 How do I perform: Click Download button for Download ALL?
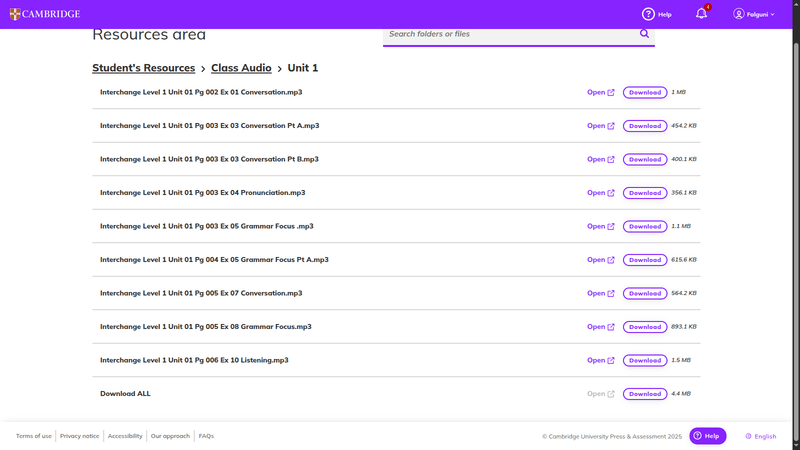(x=645, y=394)
